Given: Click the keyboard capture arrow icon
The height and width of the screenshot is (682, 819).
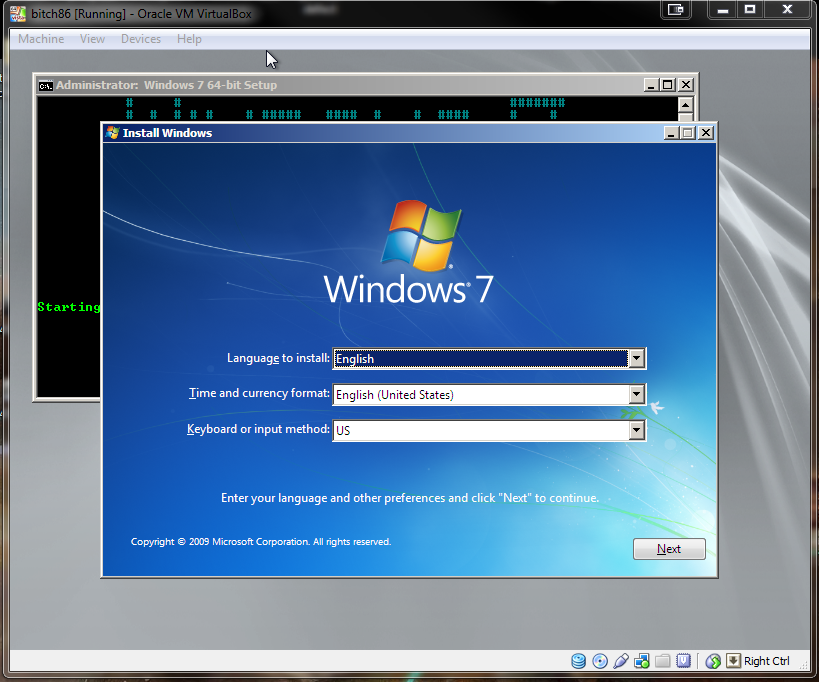Looking at the screenshot, I should tap(733, 661).
